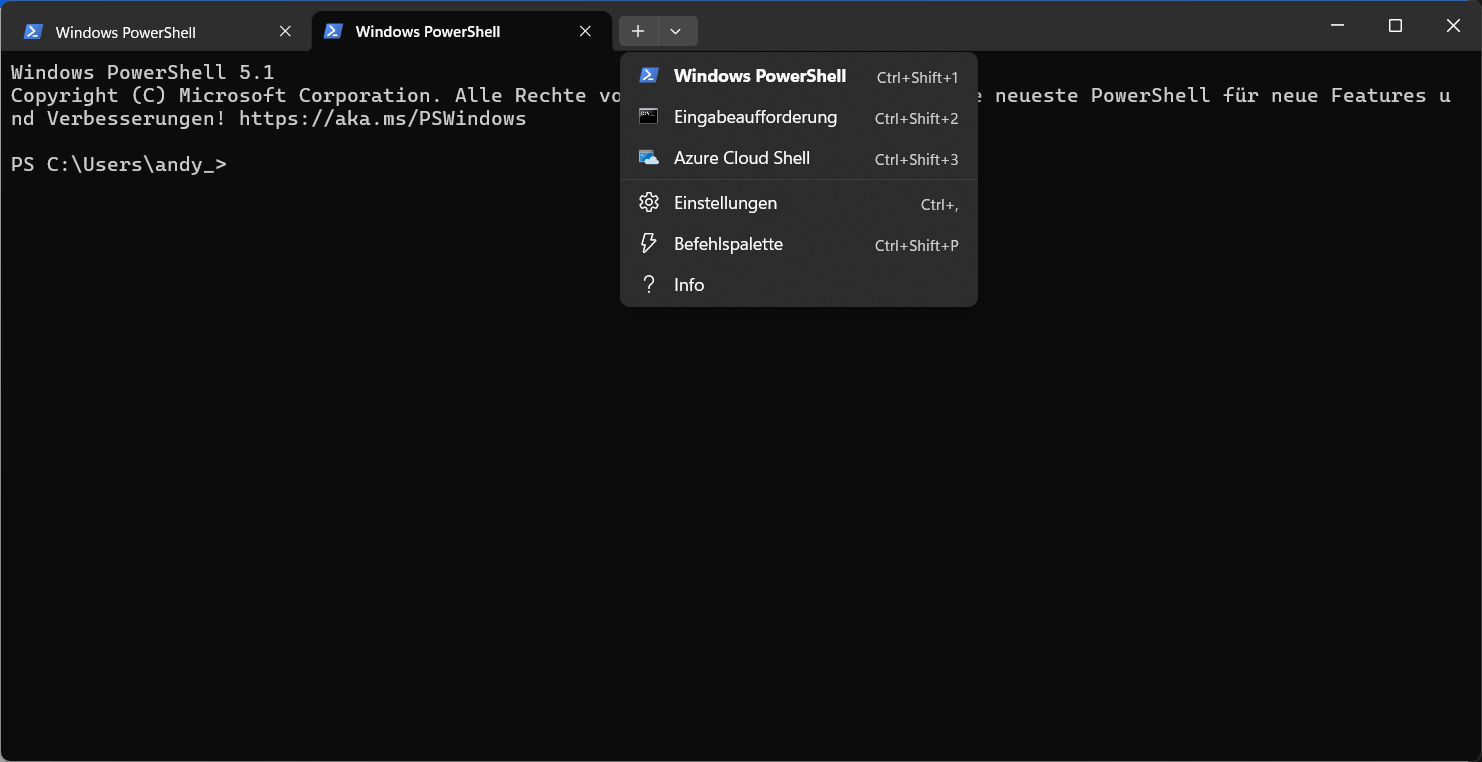Click the PS C:\Users\andy_> prompt line

[x=119, y=164]
